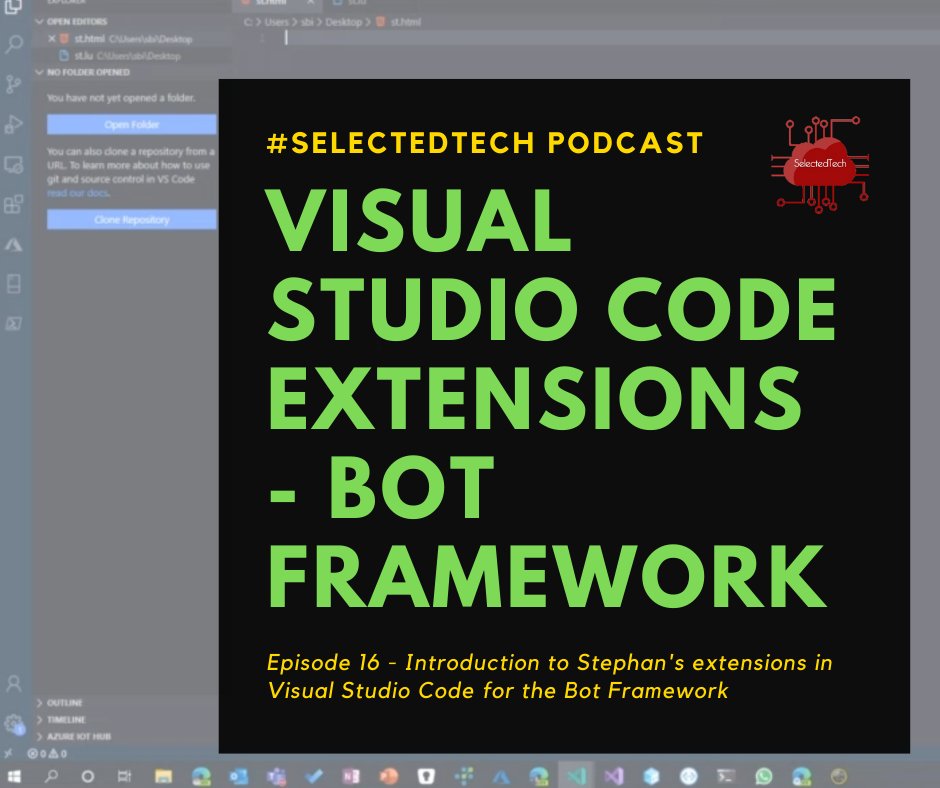The height and width of the screenshot is (788, 940).
Task: Click the Users breadcrumb segment
Action: click(x=276, y=22)
